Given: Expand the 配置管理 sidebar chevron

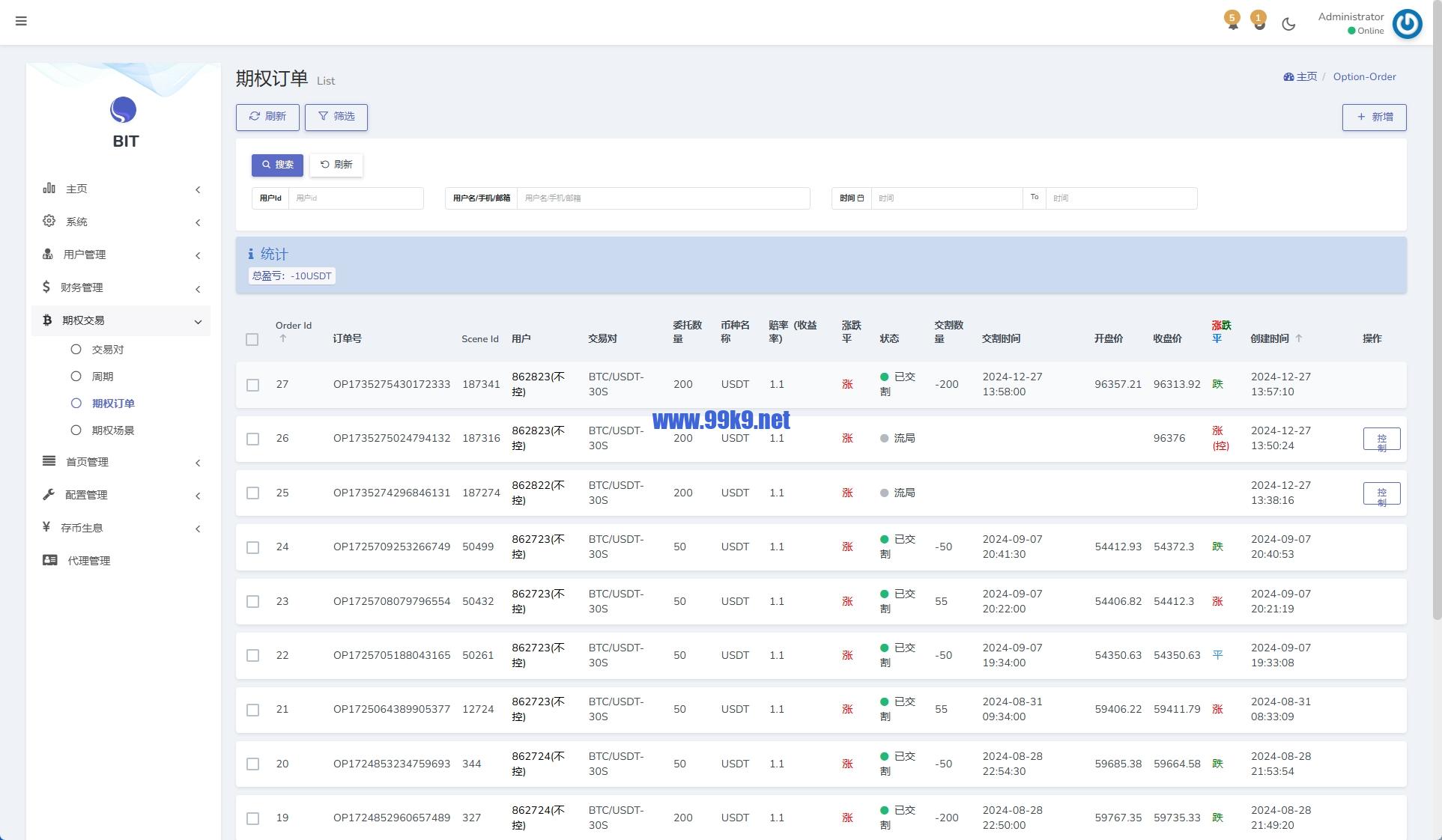Looking at the screenshot, I should [198, 496].
